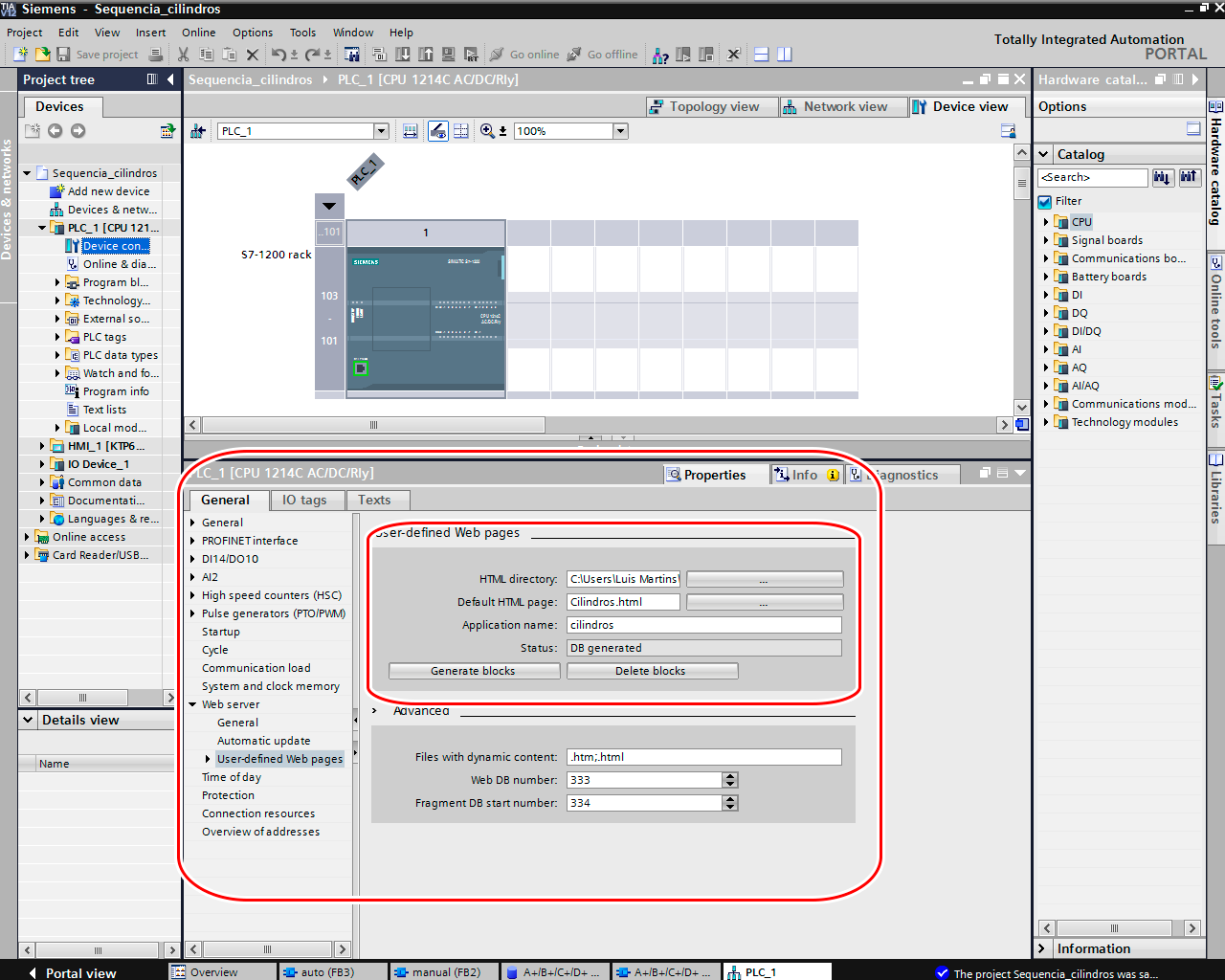This screenshot has width=1225, height=980.
Task: Open the Hardware catalog side tab
Action: click(x=1215, y=164)
